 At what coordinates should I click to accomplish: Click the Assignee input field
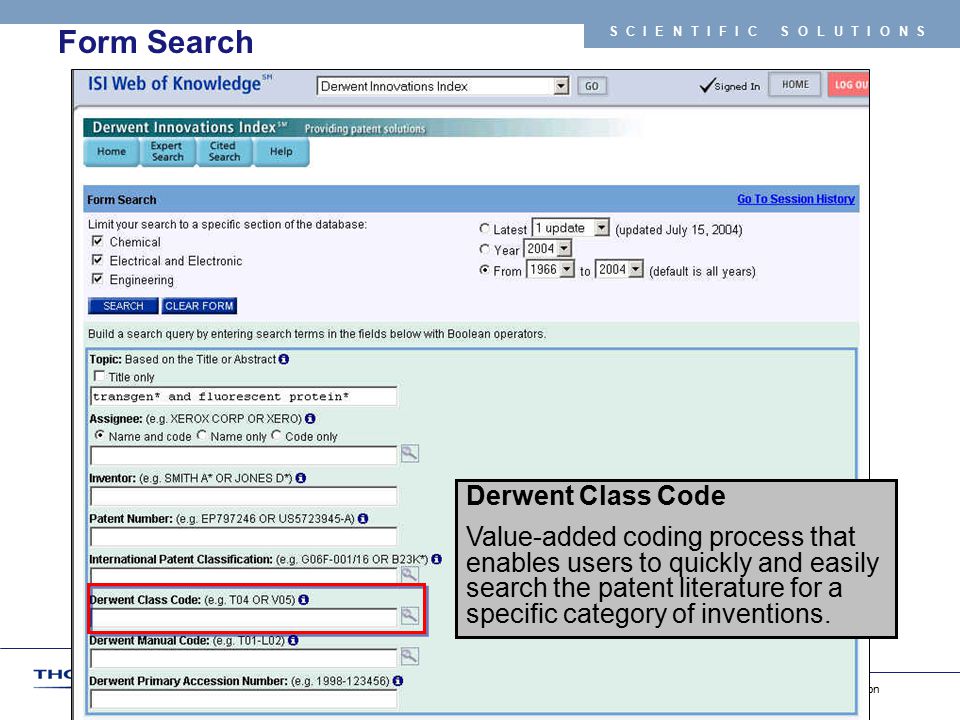[244, 455]
